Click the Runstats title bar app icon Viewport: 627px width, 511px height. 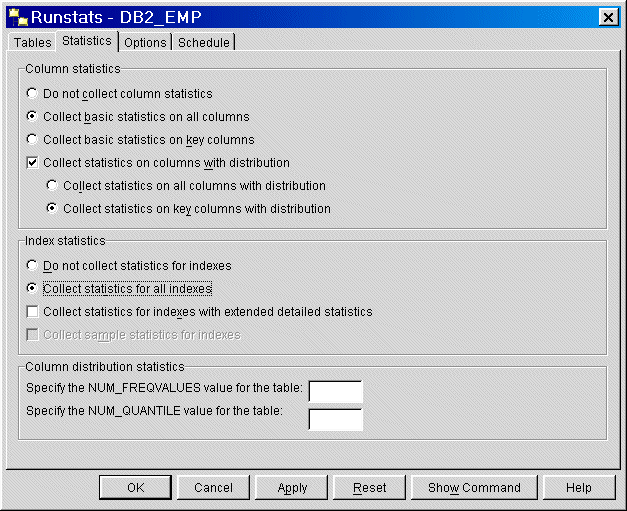pyautogui.click(x=17, y=17)
